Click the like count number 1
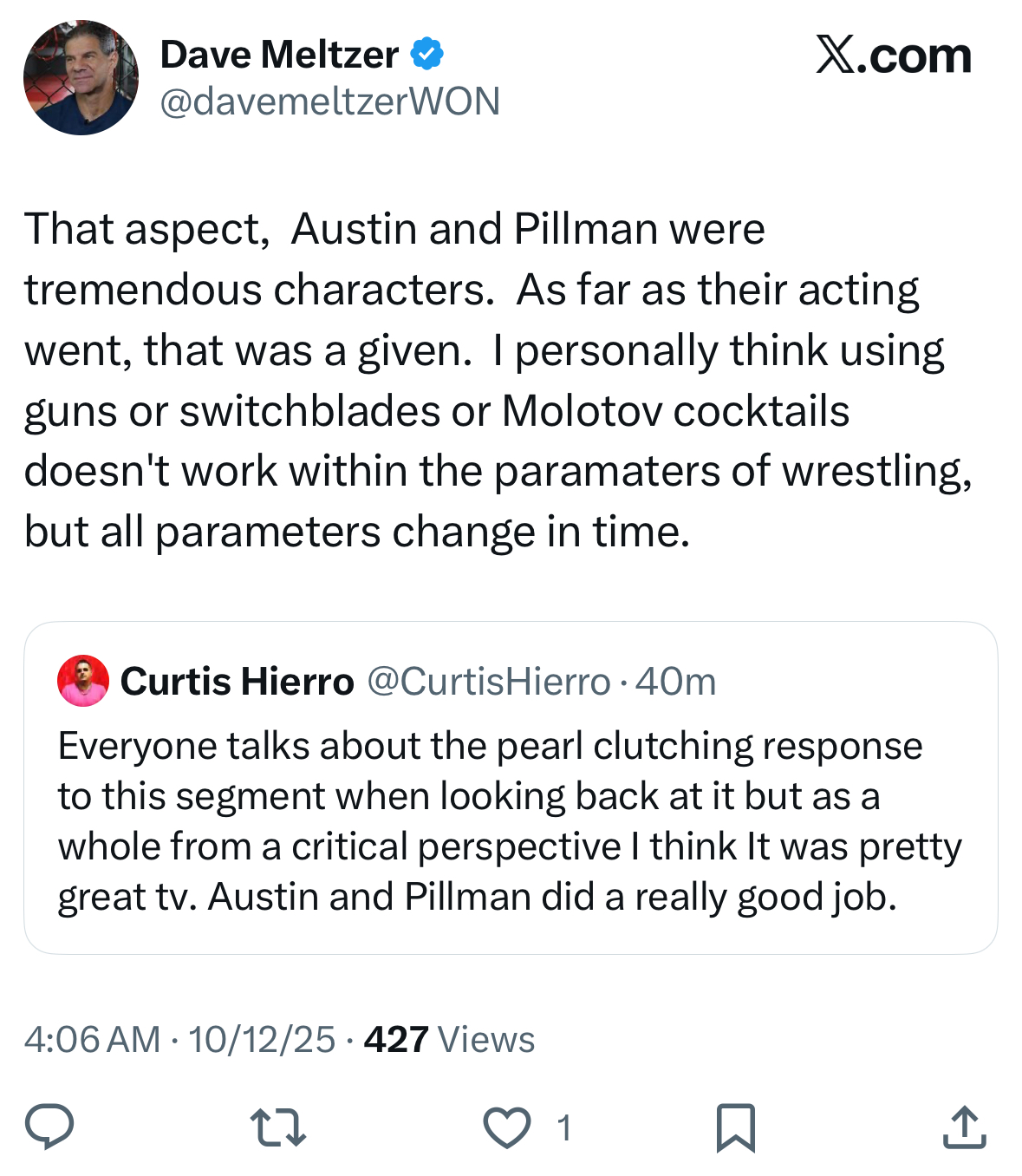Screen dimensions: 1022x1176 tap(563, 1128)
